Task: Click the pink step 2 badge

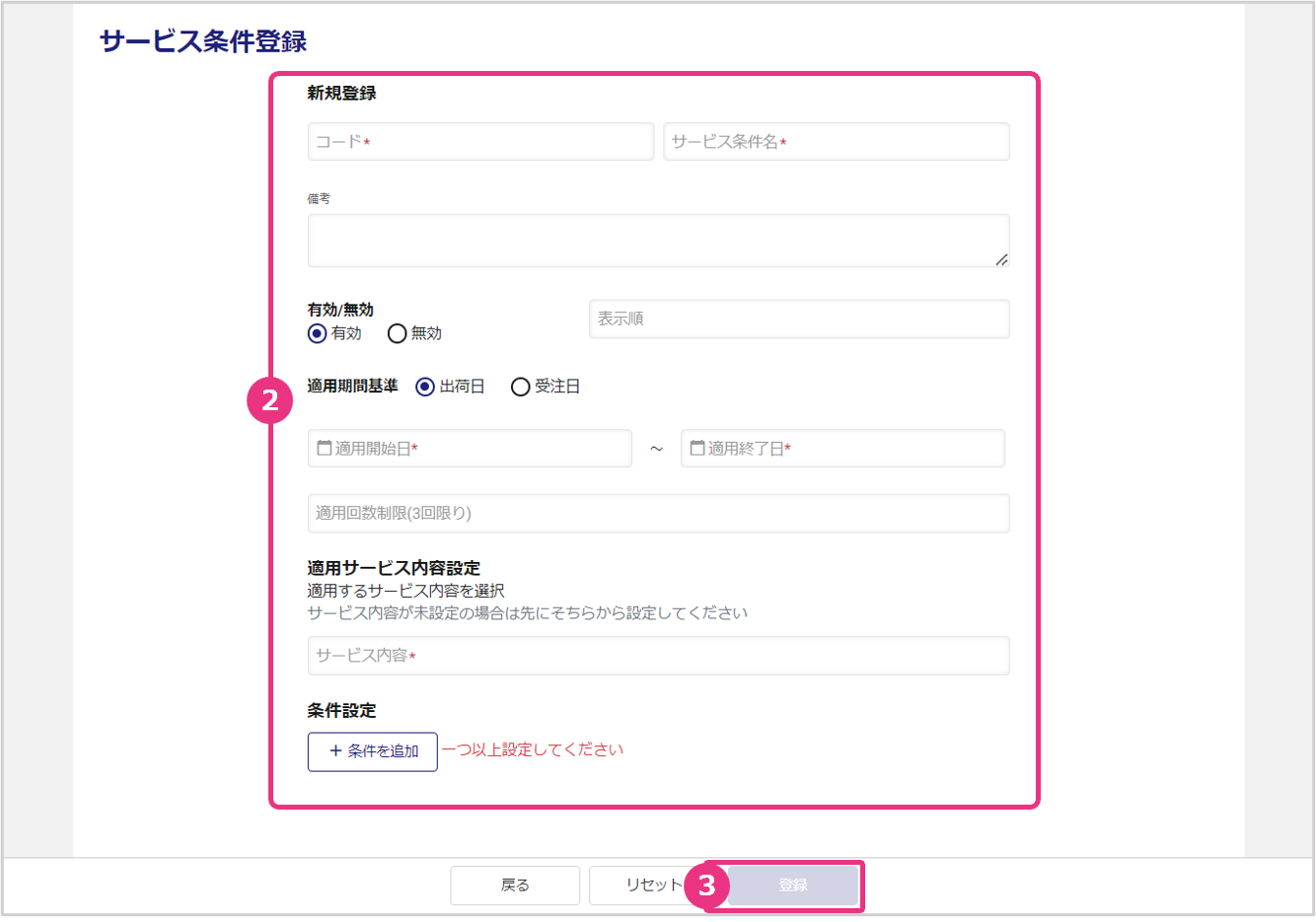Action: 269,400
